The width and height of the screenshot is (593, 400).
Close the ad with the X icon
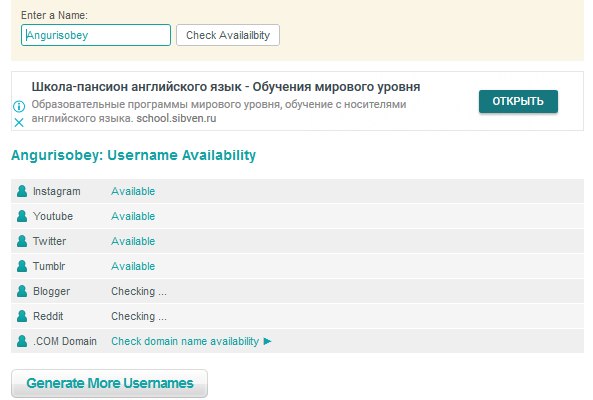click(x=19, y=122)
